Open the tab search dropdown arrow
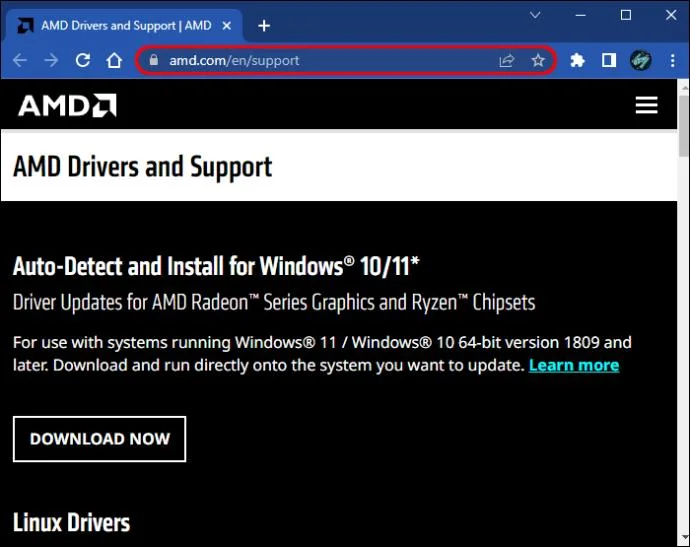The height and width of the screenshot is (547, 690). click(x=535, y=15)
